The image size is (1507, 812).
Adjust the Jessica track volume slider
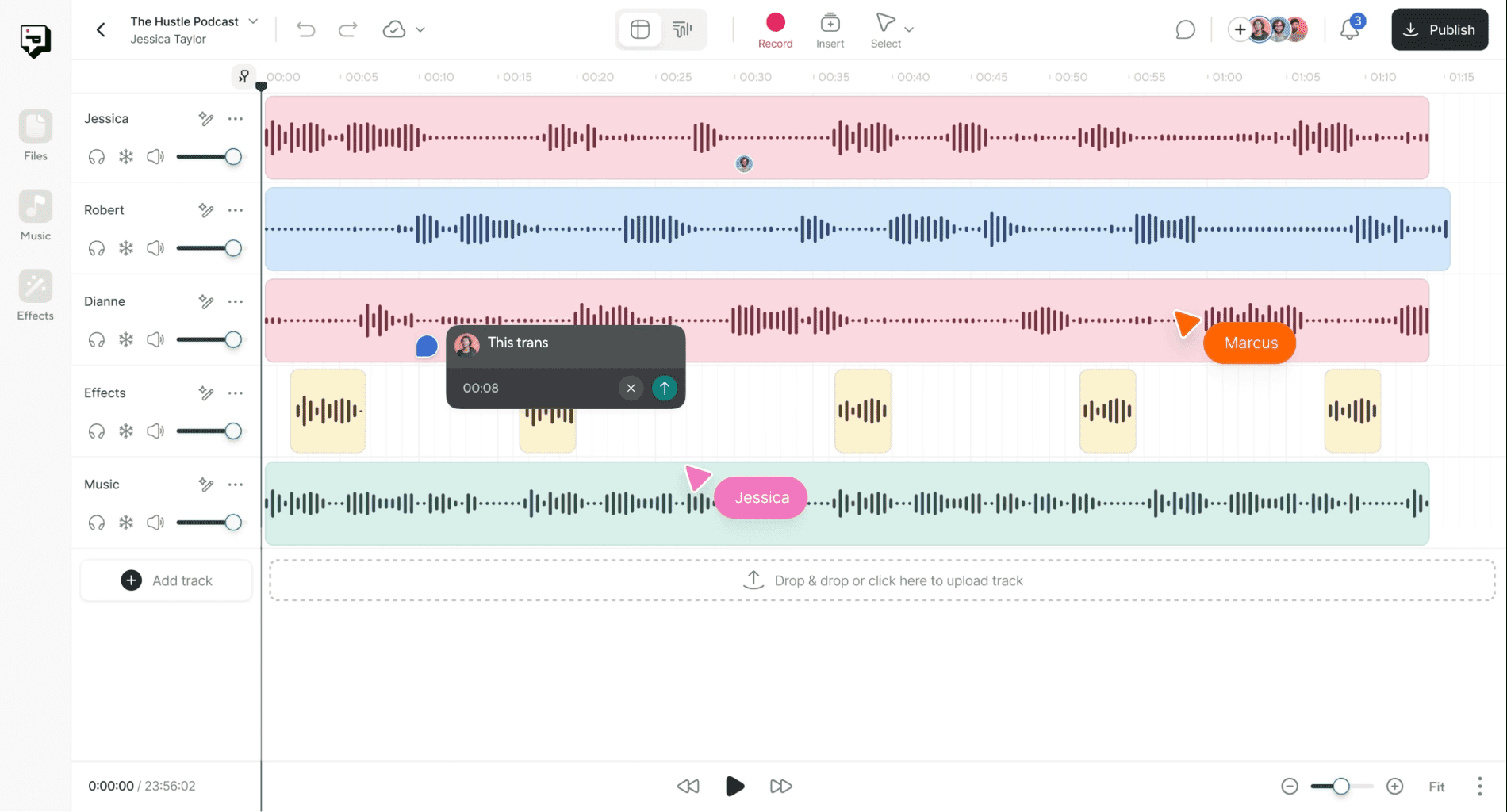pos(209,157)
